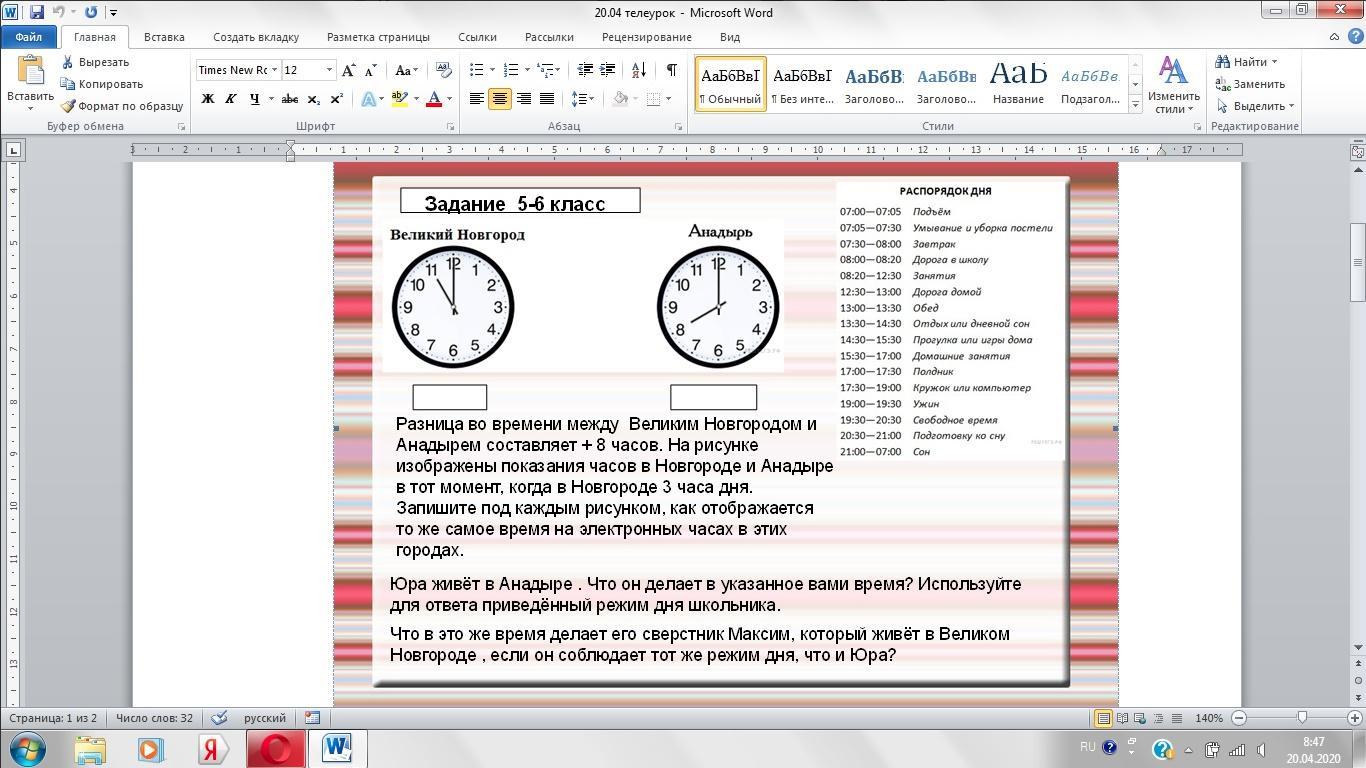1366x768 pixels.
Task: Toggle italic formatting (К)
Action: [231, 99]
